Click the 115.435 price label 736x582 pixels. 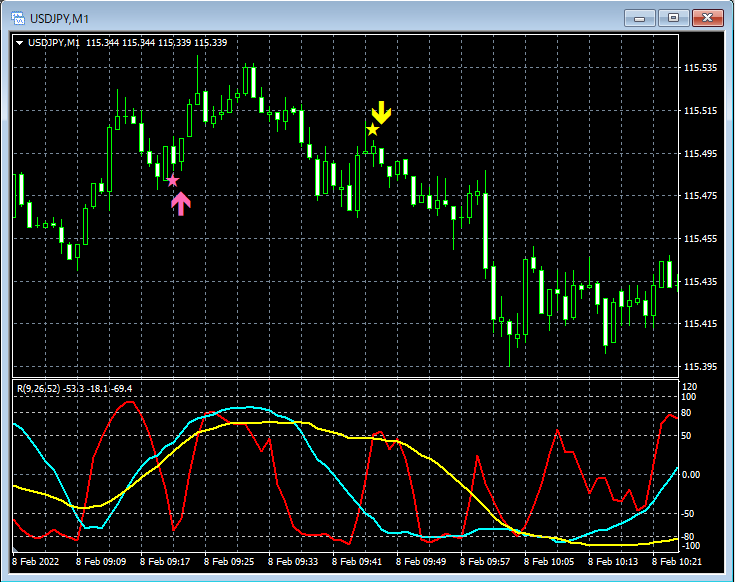700,282
